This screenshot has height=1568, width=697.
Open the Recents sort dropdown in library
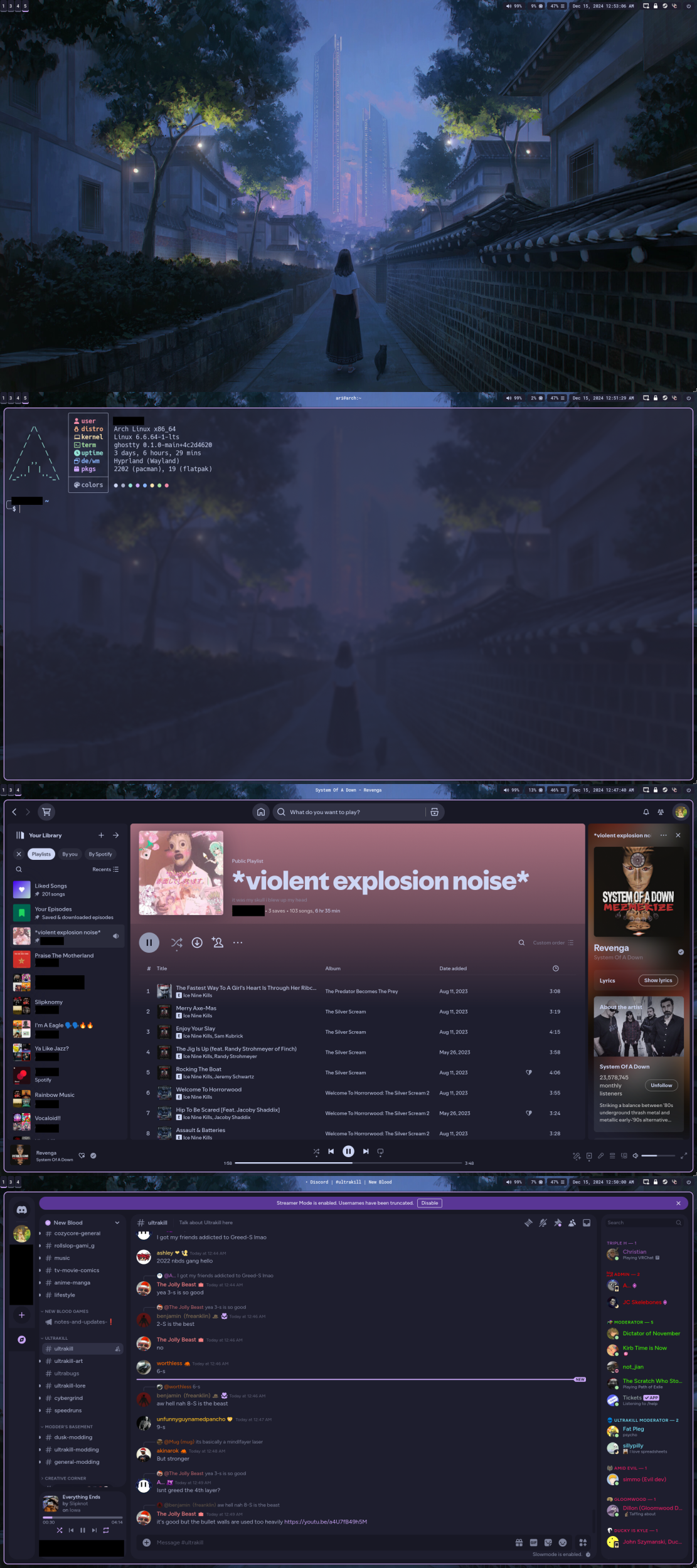pyautogui.click(x=105, y=869)
